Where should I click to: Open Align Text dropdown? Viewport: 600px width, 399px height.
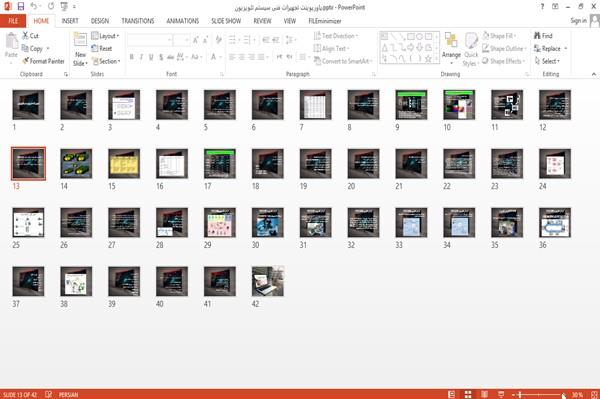(x=331, y=49)
